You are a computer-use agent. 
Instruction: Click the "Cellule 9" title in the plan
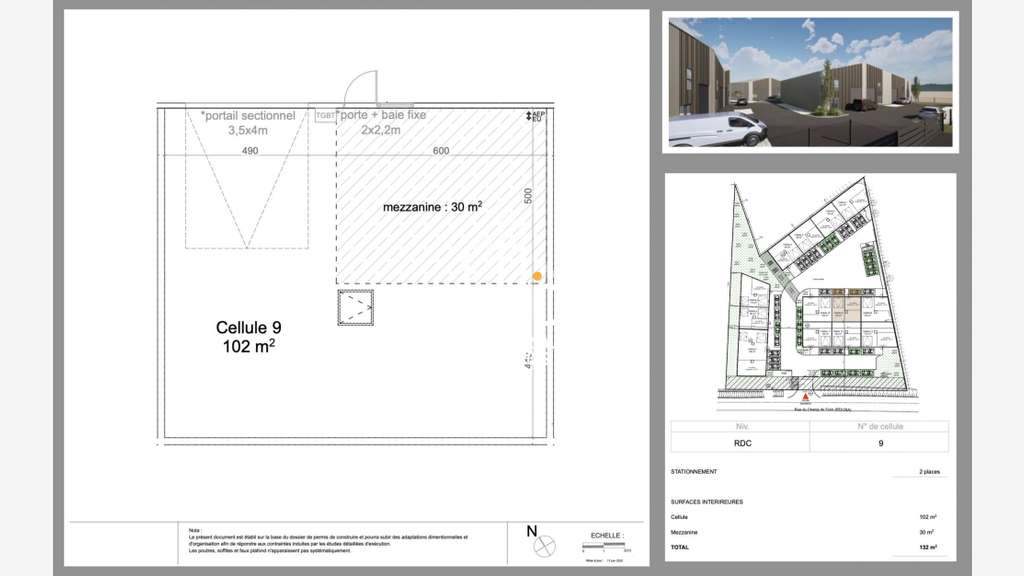pyautogui.click(x=249, y=327)
